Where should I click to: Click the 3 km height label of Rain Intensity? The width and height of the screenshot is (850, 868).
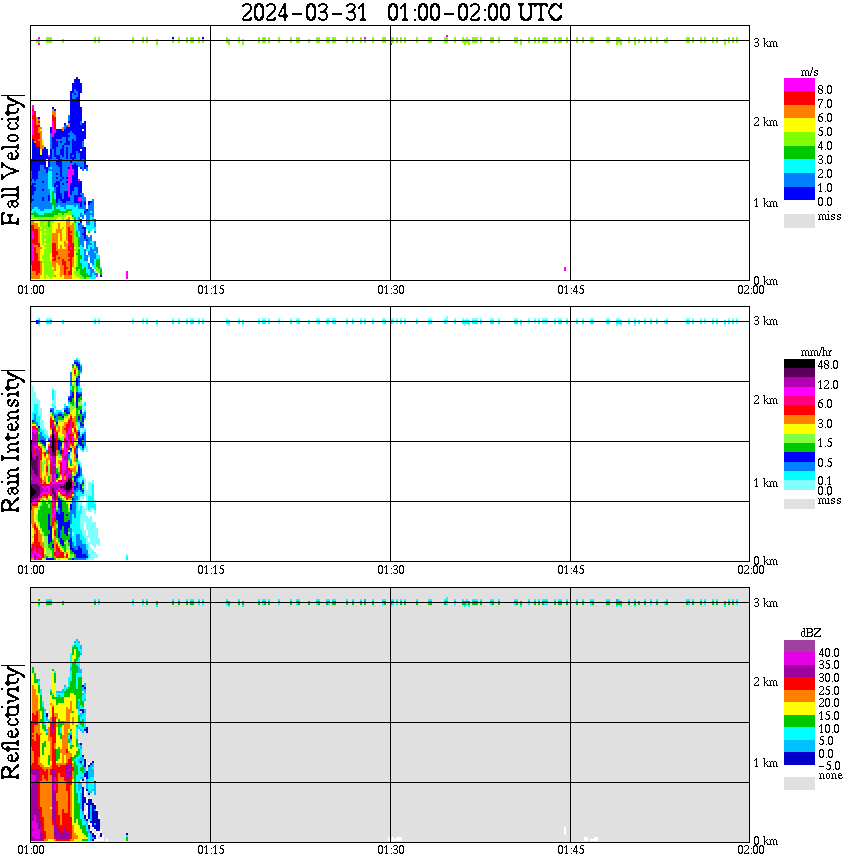click(x=765, y=321)
